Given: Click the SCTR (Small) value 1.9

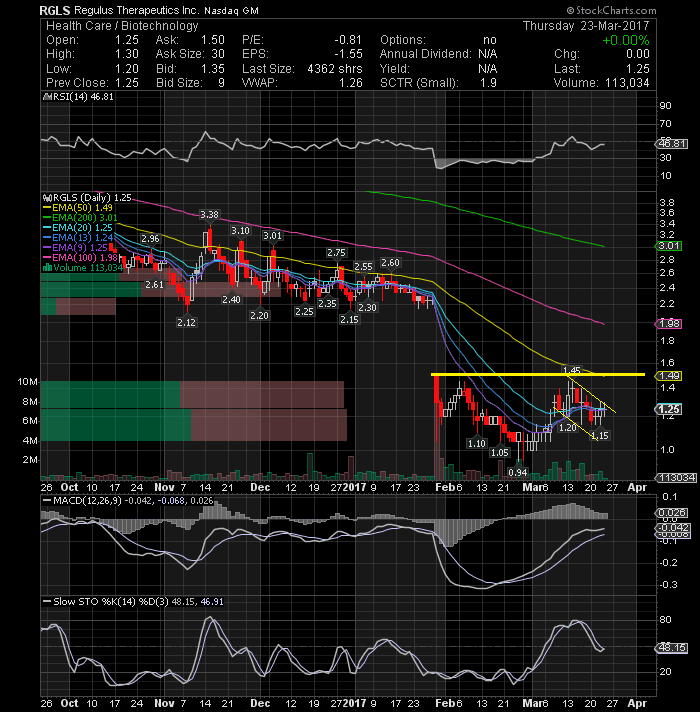Looking at the screenshot, I should coord(488,83).
